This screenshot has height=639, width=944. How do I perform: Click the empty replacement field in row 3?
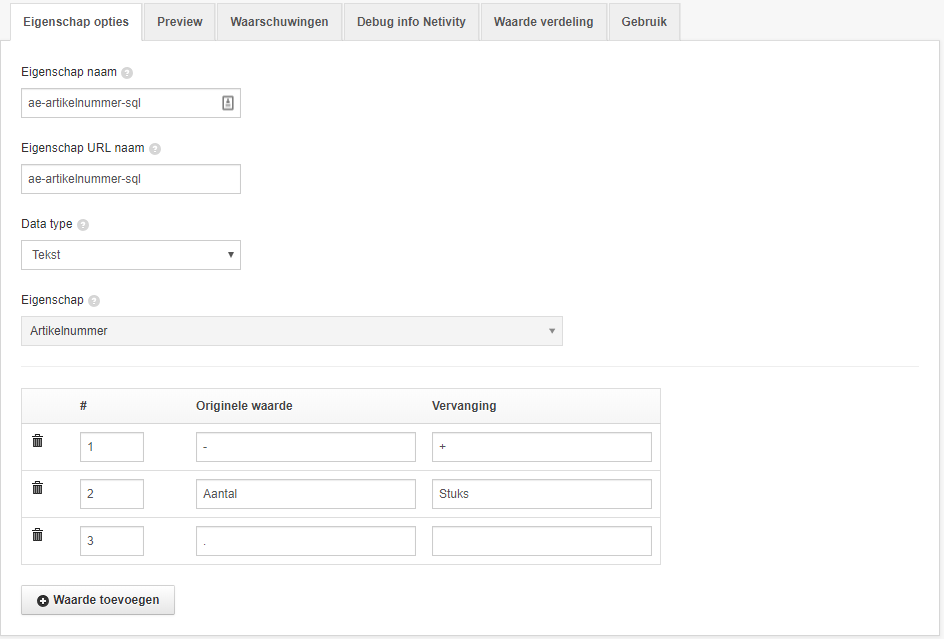(542, 541)
